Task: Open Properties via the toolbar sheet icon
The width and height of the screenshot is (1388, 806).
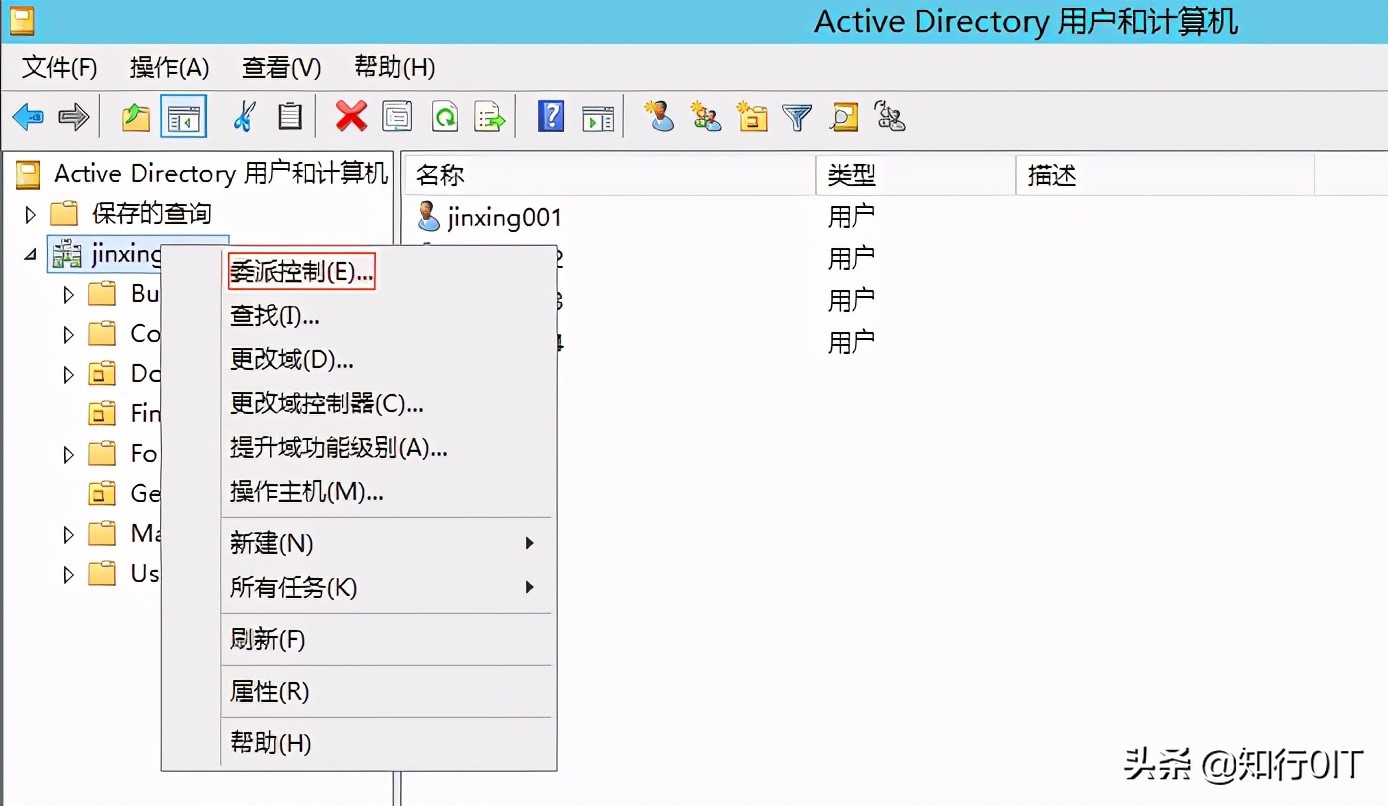Action: 397,117
